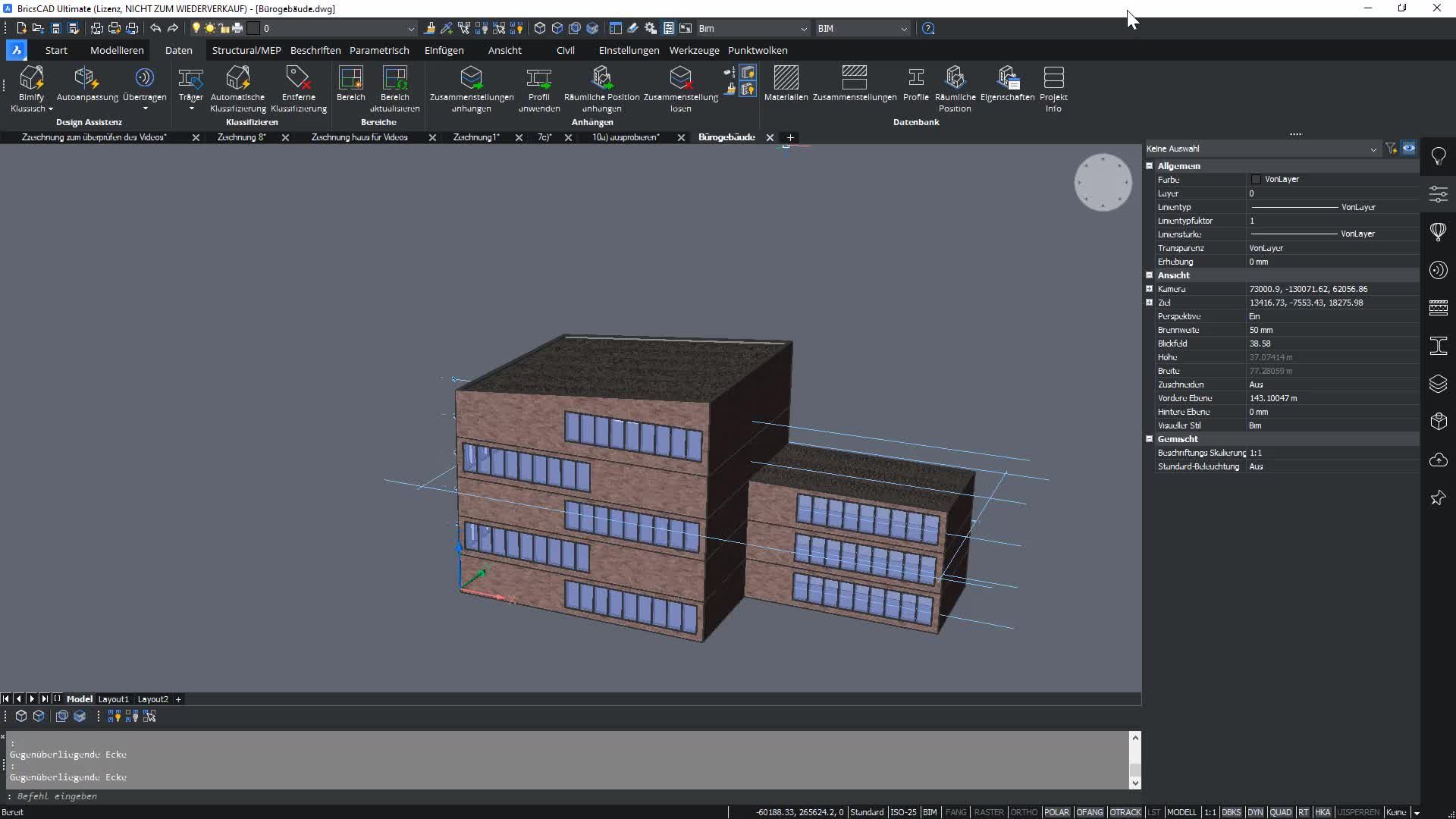
Task: Click Bereich aktualisieren icon
Action: pos(394,89)
